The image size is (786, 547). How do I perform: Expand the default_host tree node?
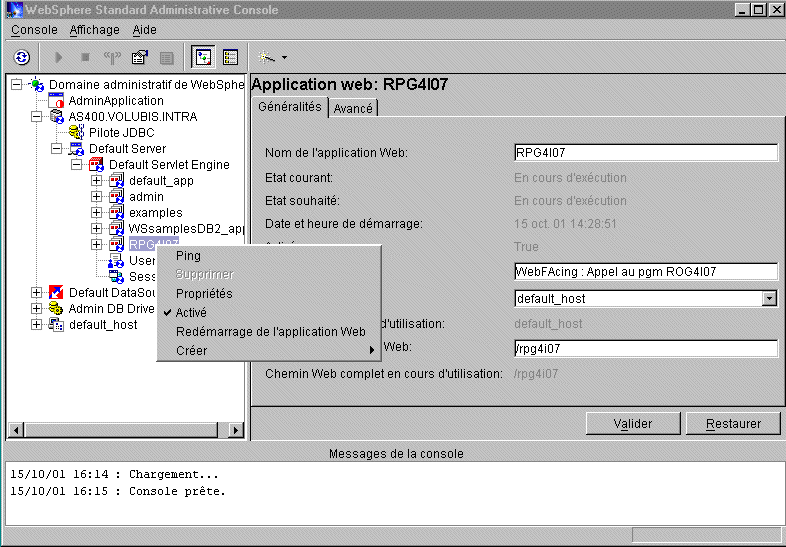[36, 324]
